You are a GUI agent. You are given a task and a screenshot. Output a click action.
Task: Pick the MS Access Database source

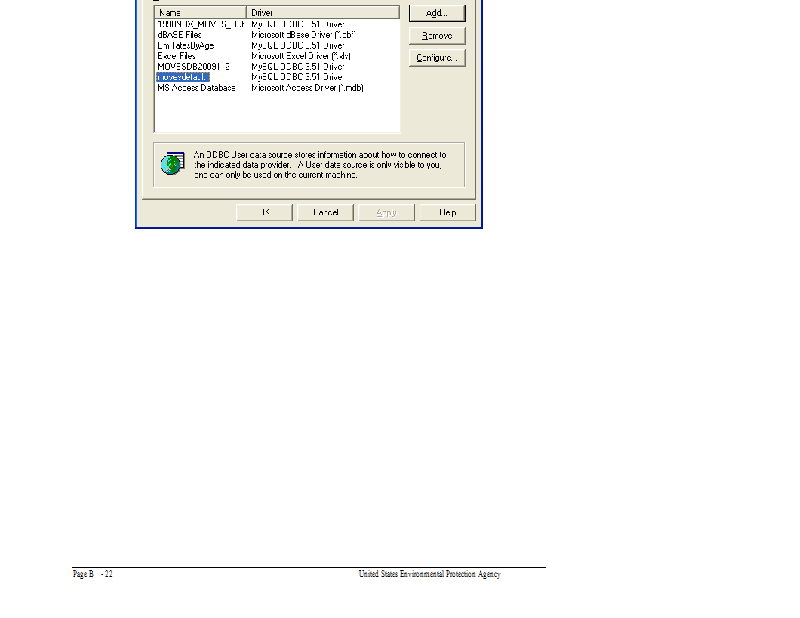(196, 88)
